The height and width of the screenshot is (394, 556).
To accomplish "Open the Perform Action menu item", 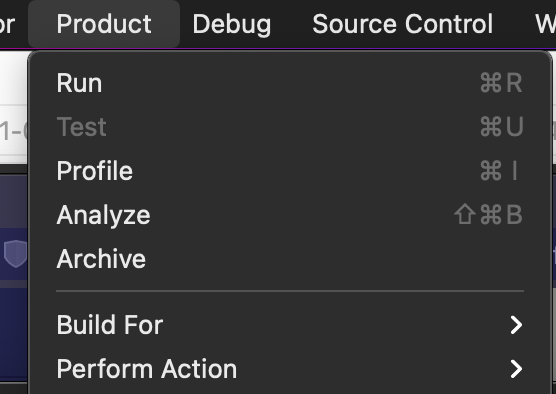I will (290, 369).
